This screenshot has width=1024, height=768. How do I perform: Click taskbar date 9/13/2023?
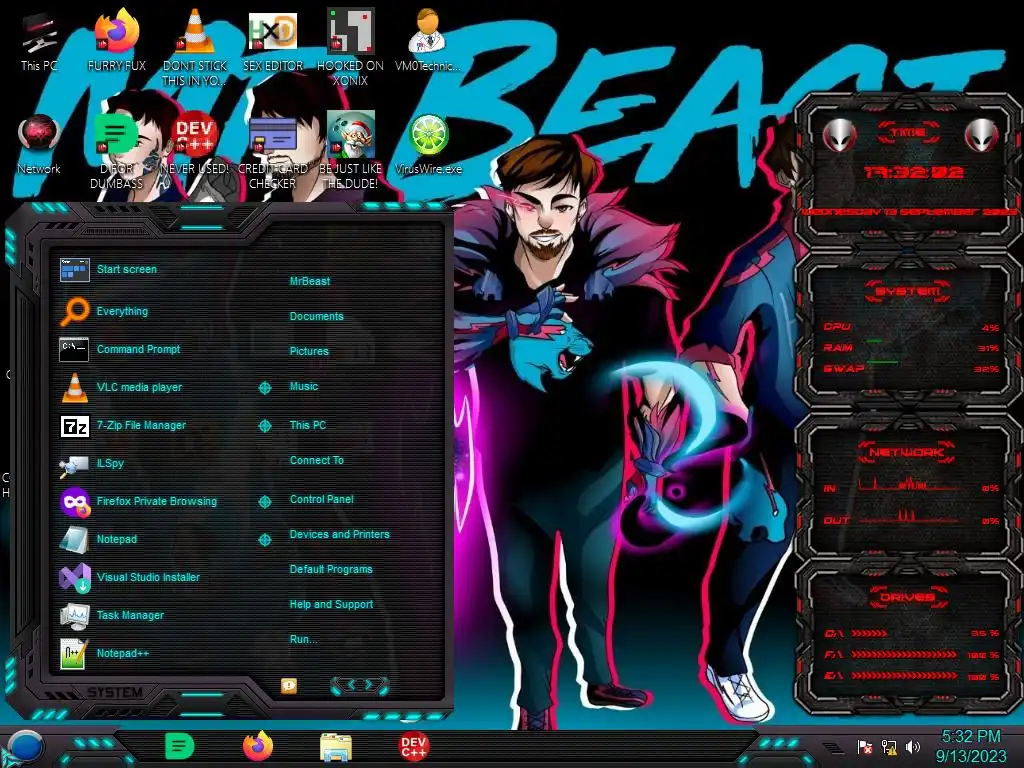click(x=971, y=757)
